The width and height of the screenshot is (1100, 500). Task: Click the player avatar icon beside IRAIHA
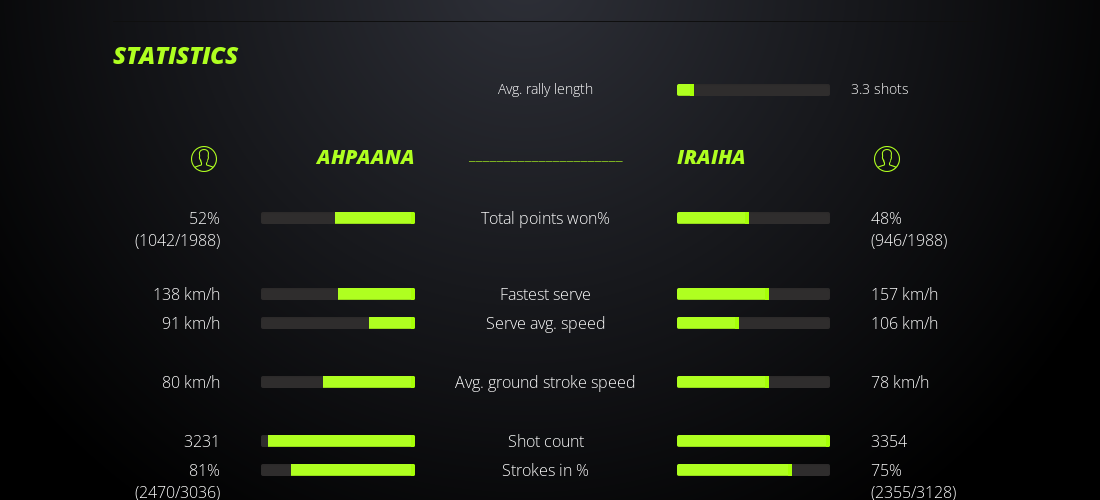click(887, 159)
